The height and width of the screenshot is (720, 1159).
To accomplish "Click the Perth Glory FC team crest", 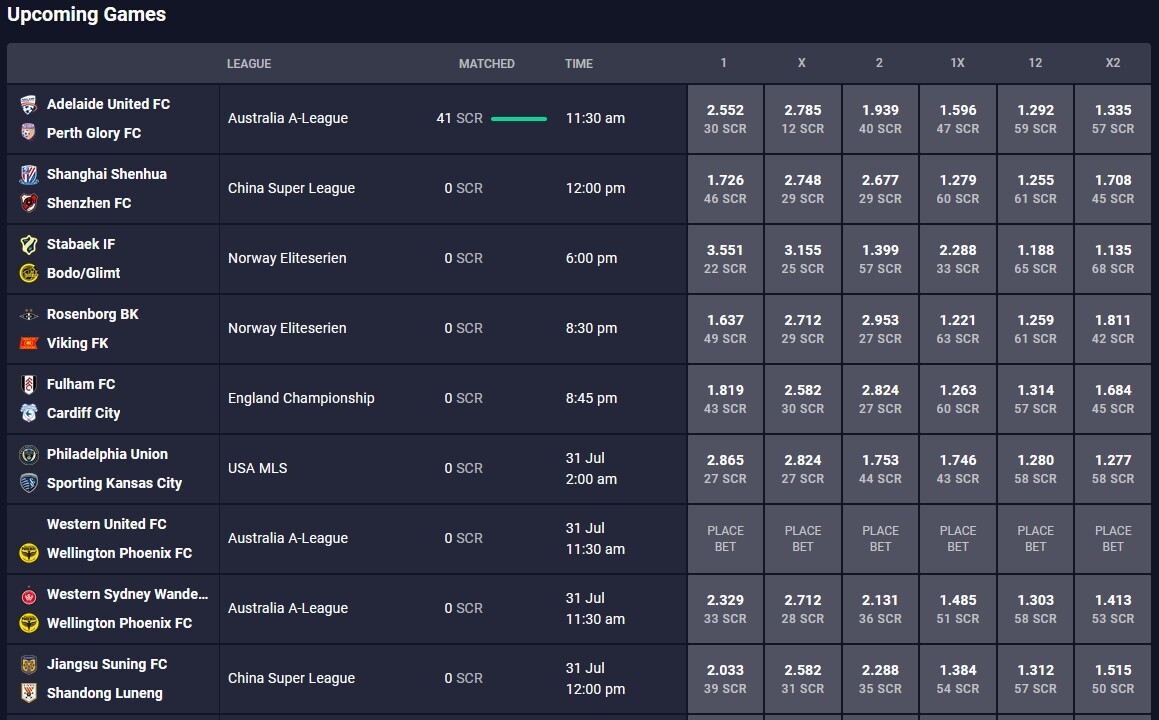I will pos(29,133).
